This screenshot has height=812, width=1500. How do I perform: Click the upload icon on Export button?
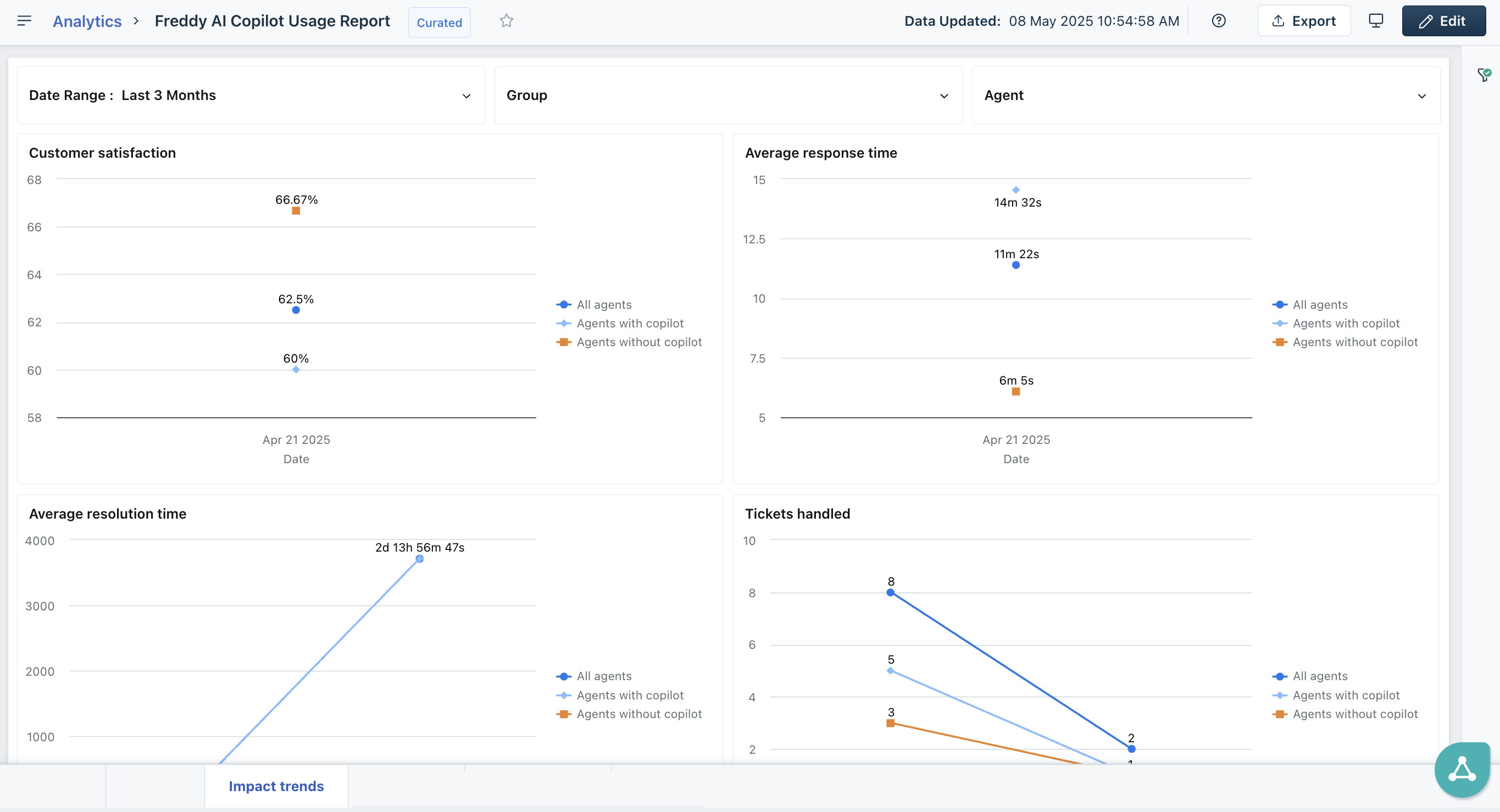click(1278, 21)
